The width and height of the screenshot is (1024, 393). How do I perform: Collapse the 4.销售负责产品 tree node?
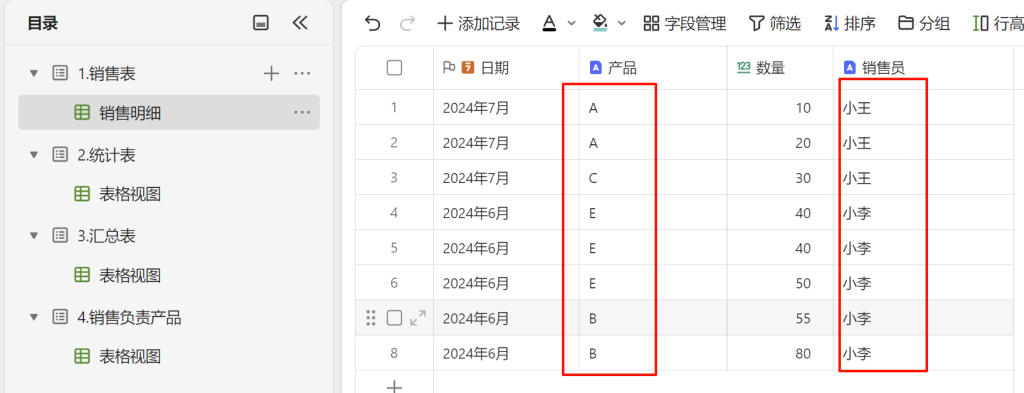[x=34, y=317]
